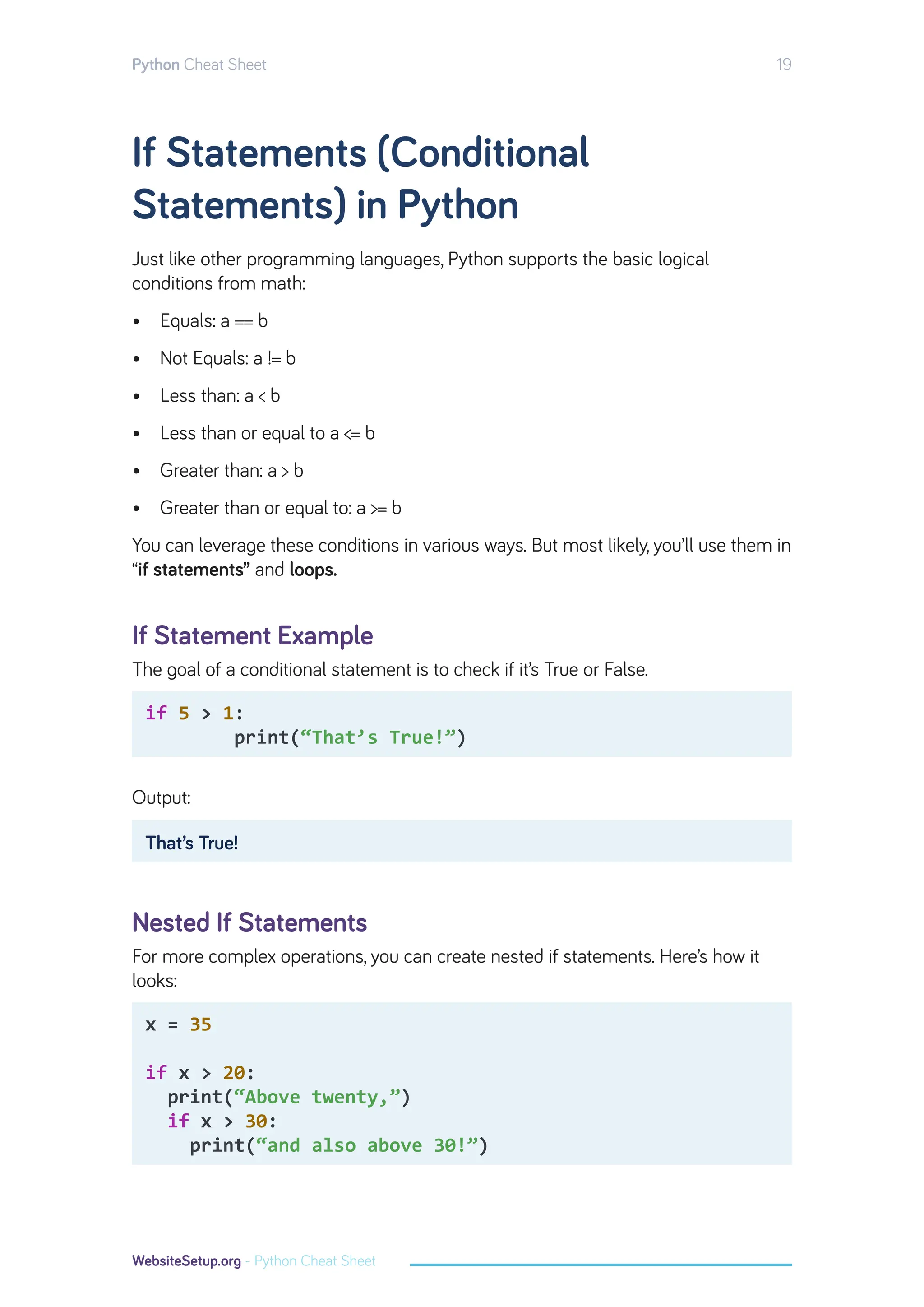Click the bold word "loops." in the paragraph
Image resolution: width=924 pixels, height=1307 pixels.
click(313, 570)
